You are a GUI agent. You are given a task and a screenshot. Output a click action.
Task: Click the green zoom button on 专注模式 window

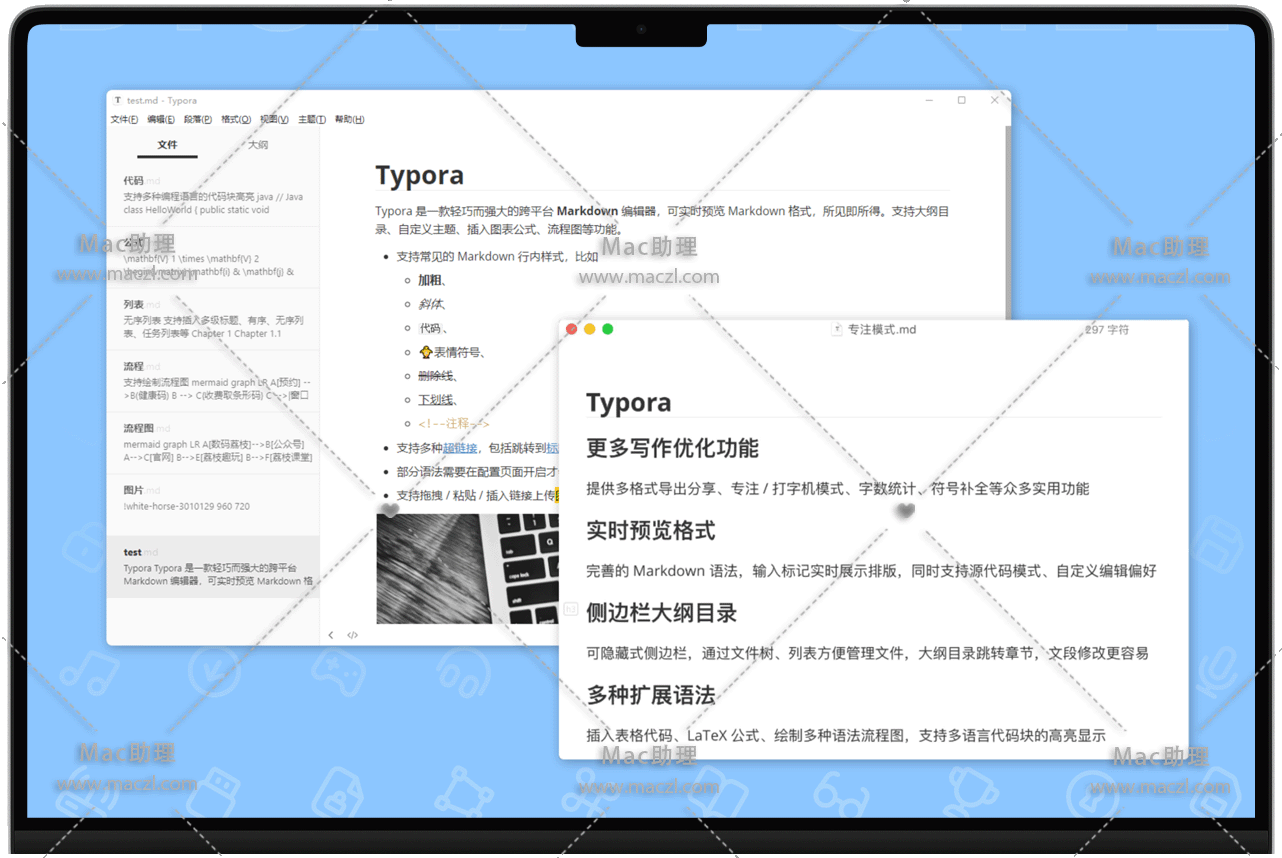coord(607,329)
